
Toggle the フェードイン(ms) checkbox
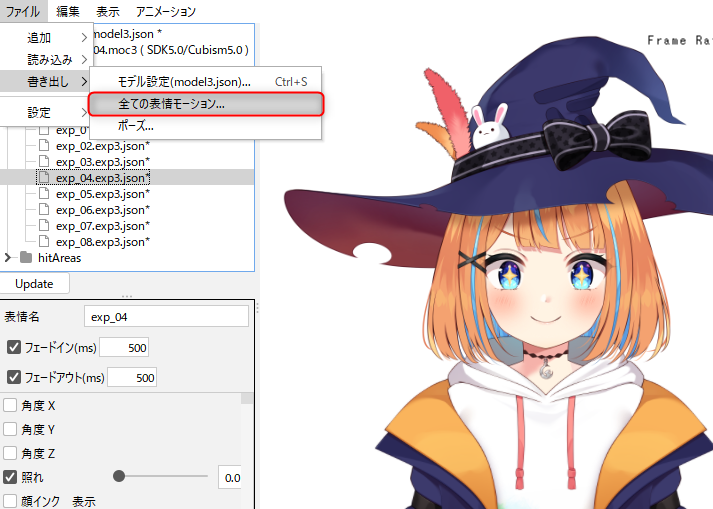pyautogui.click(x=14, y=347)
